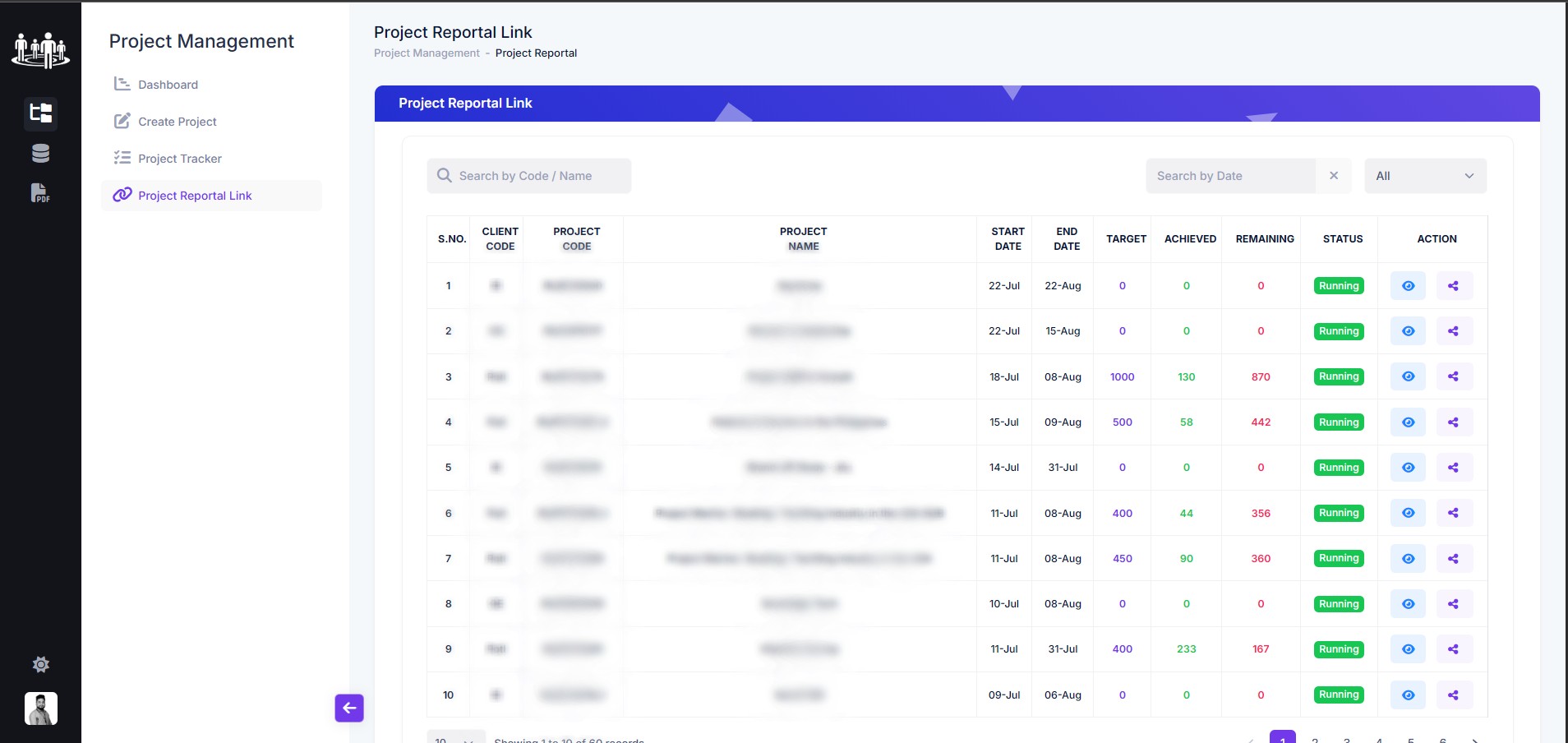Open the PDF reports icon
1568x743 pixels.
(x=40, y=193)
